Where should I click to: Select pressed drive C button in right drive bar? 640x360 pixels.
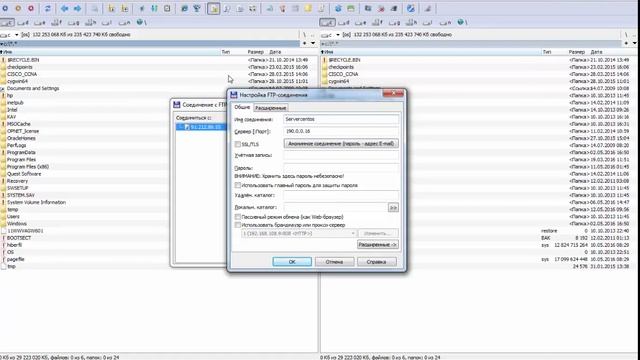(328, 22)
